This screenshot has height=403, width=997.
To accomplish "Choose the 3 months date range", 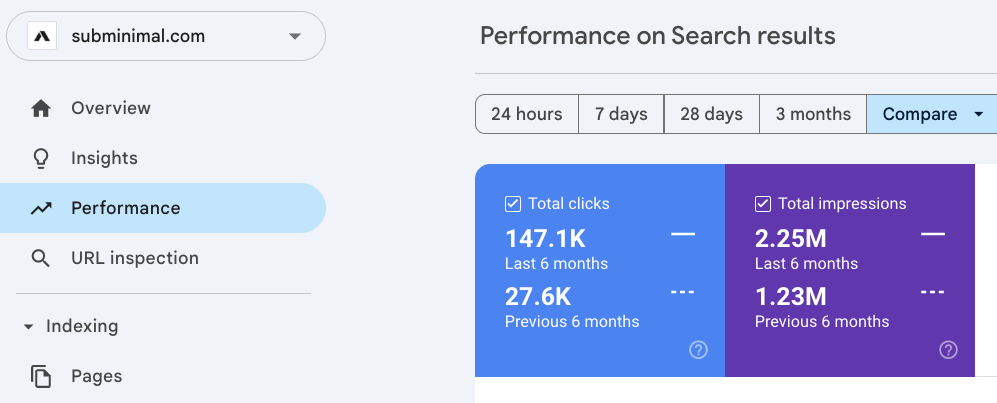I will point(813,114).
